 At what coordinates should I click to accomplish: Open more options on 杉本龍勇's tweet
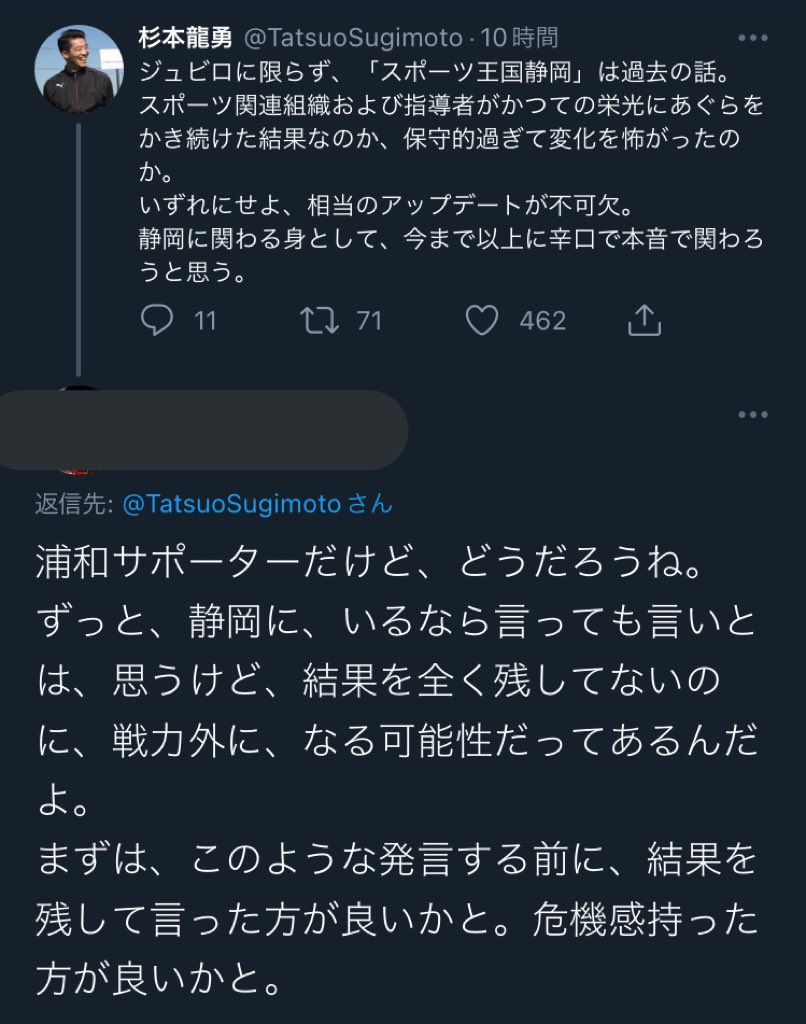tap(752, 38)
